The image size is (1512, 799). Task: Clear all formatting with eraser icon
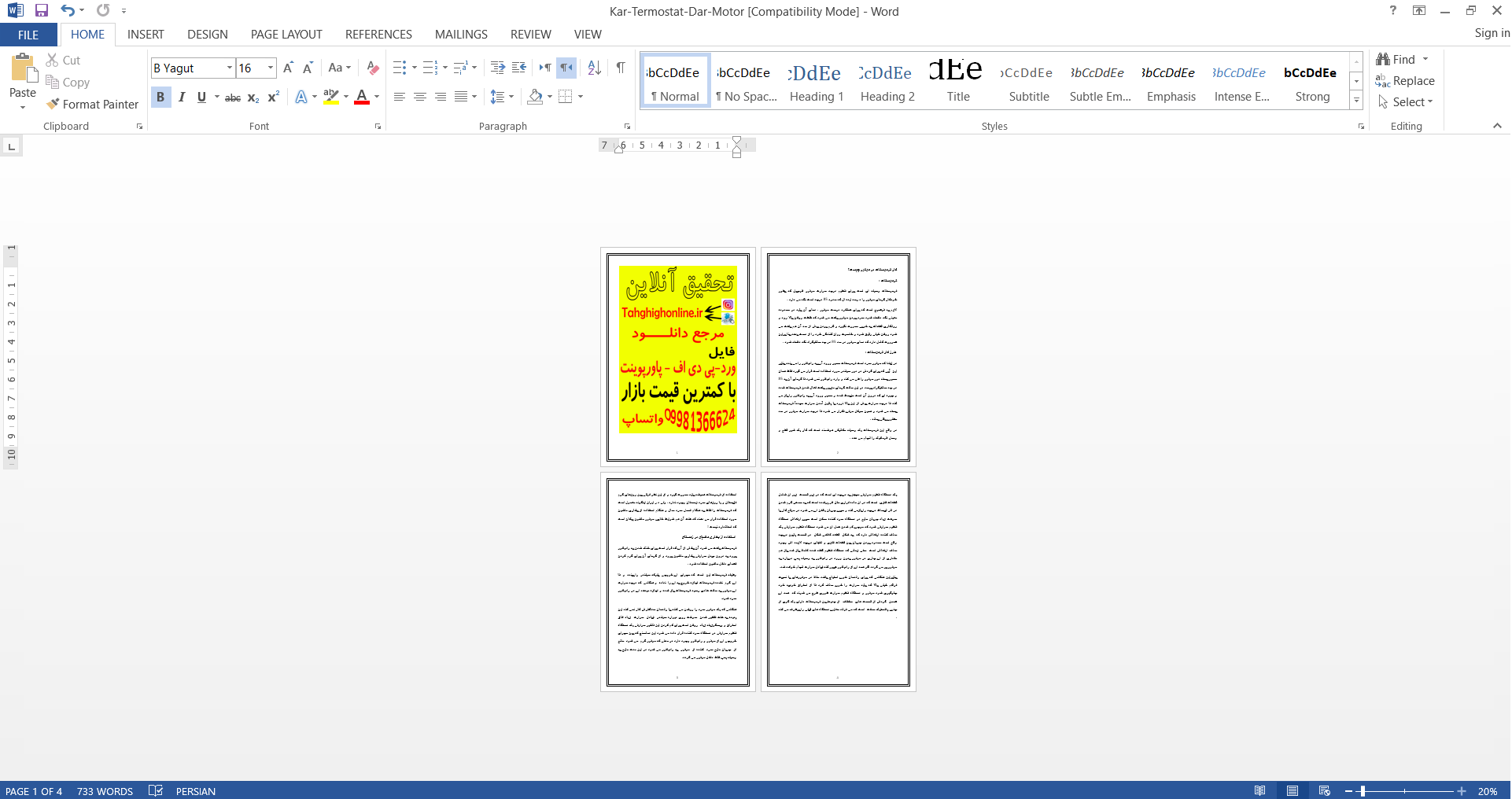[x=373, y=68]
